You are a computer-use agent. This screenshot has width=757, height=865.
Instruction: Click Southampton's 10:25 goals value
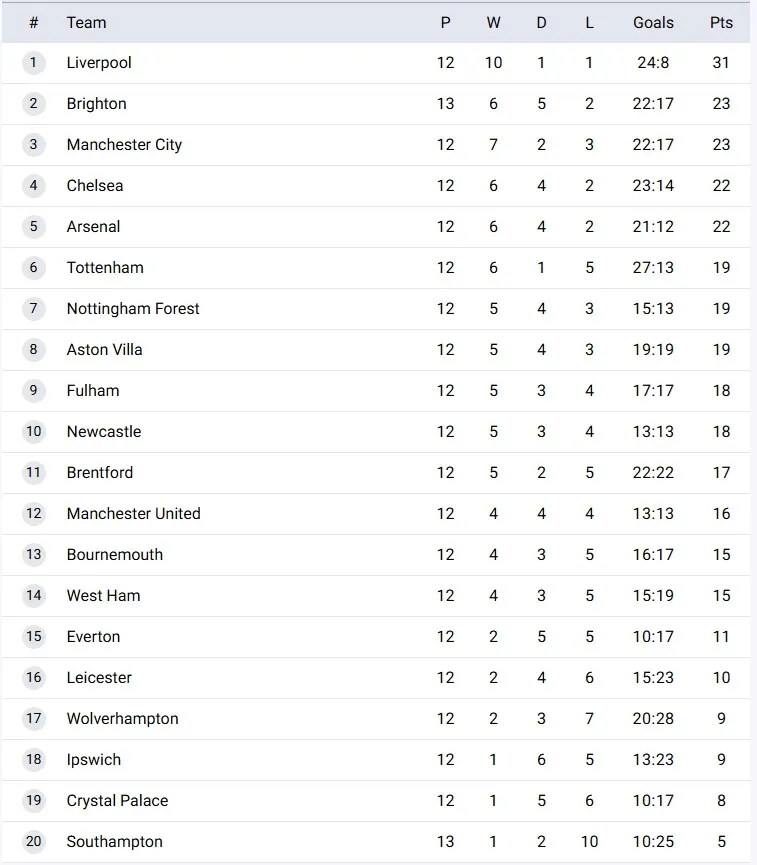pos(653,842)
